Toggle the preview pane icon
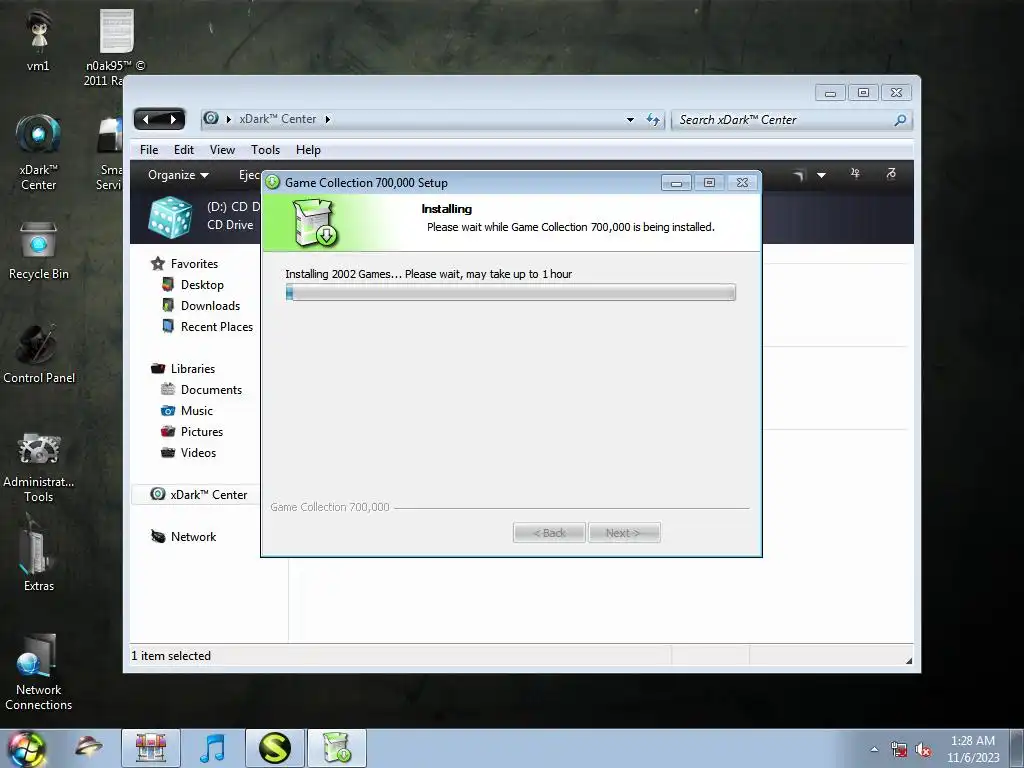The height and width of the screenshot is (768, 1024). 856,174
